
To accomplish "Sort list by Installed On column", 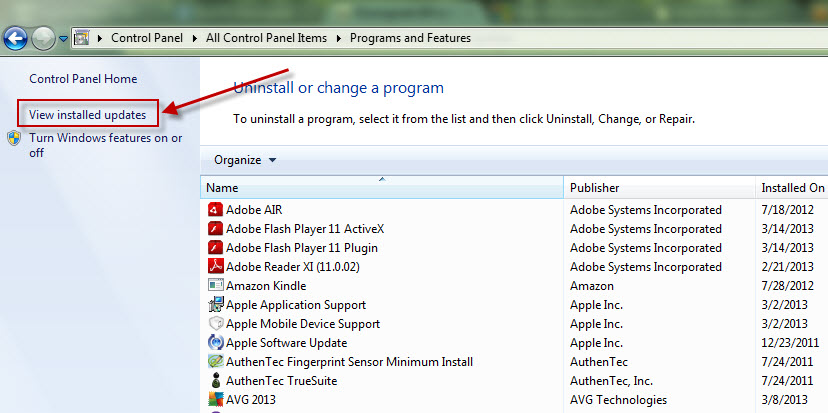I will coord(792,187).
